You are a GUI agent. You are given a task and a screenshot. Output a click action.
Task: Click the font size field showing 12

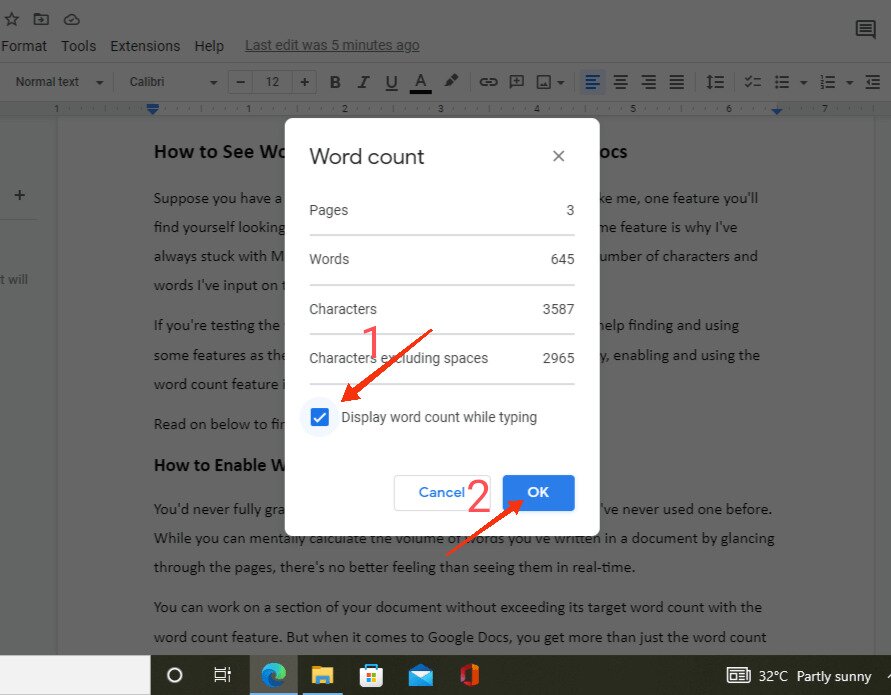point(272,82)
